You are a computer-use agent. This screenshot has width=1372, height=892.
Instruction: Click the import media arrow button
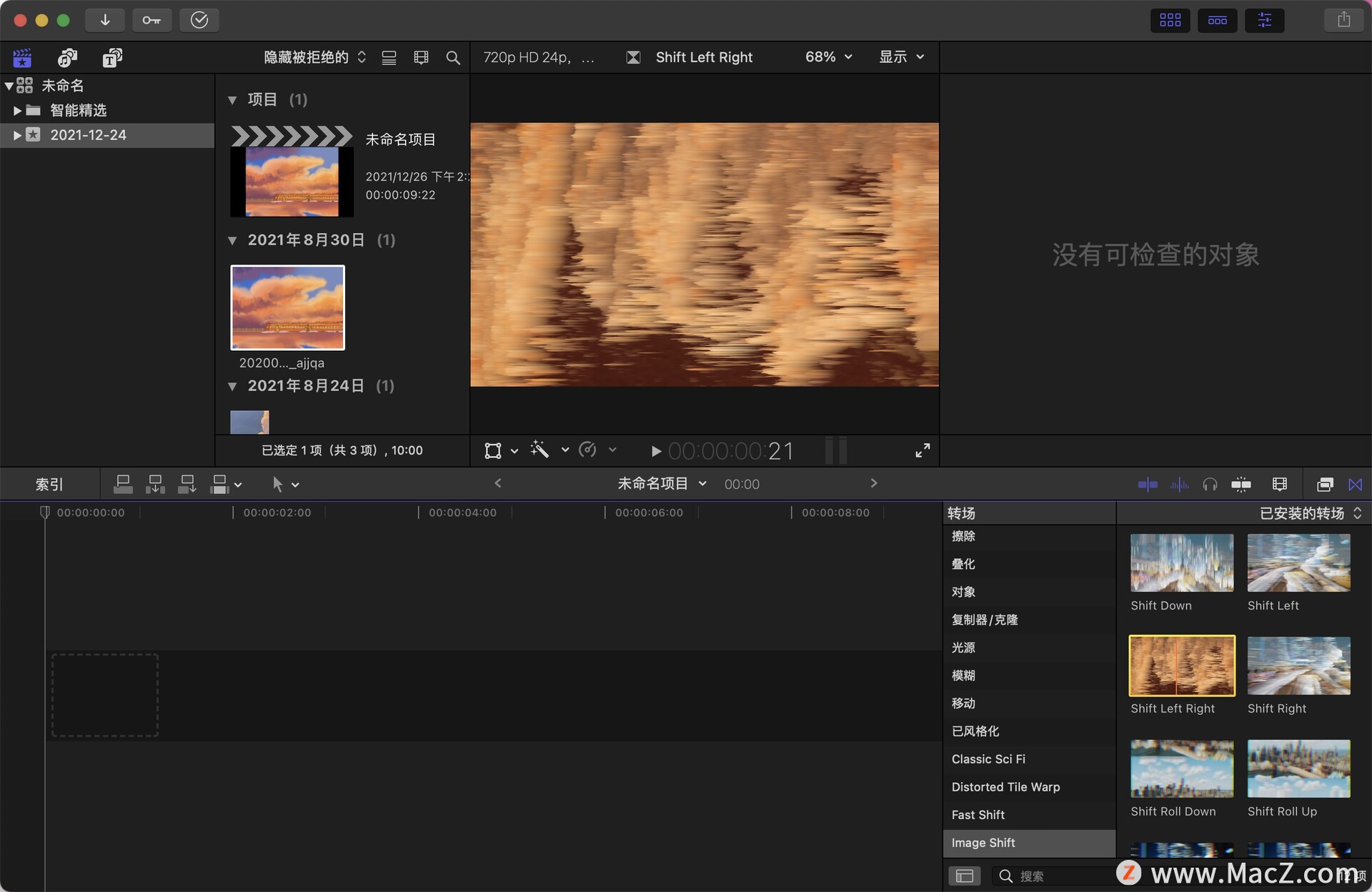pyautogui.click(x=105, y=20)
